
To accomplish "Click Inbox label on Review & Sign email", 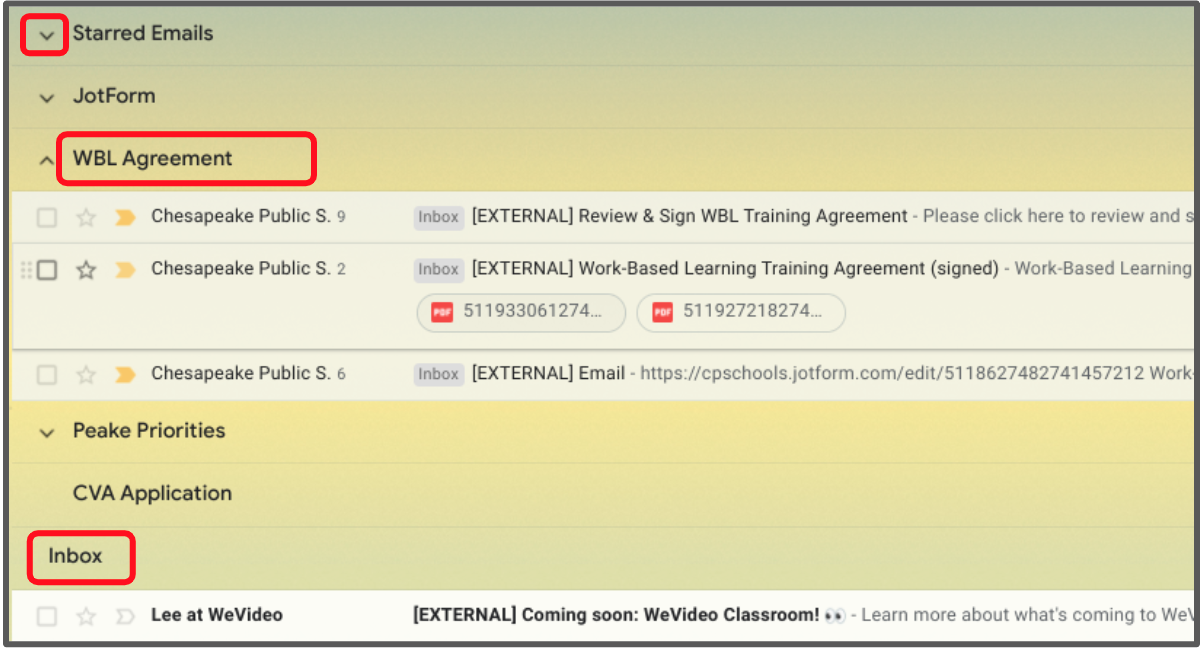I will click(x=439, y=217).
